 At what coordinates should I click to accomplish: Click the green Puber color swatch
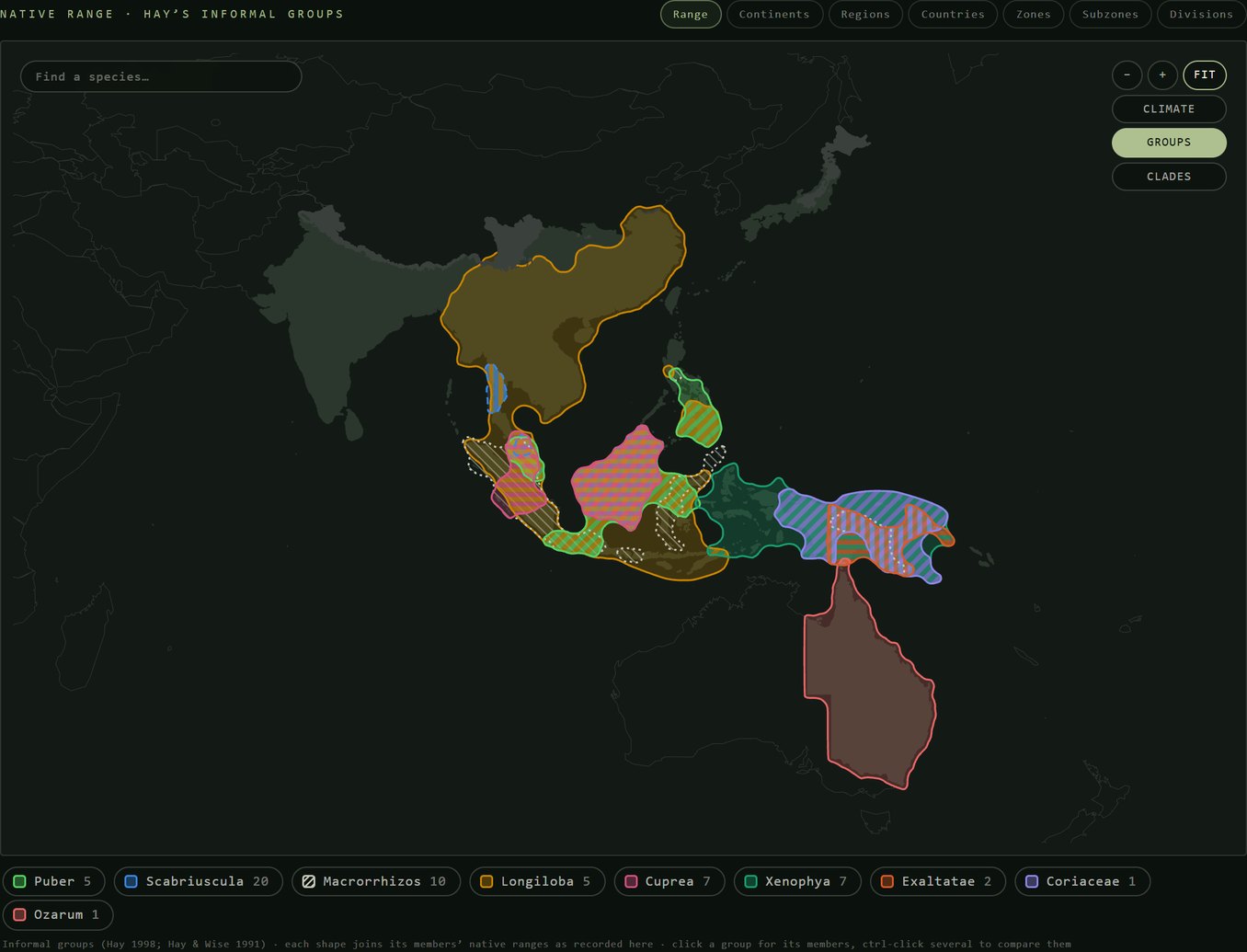click(x=19, y=881)
